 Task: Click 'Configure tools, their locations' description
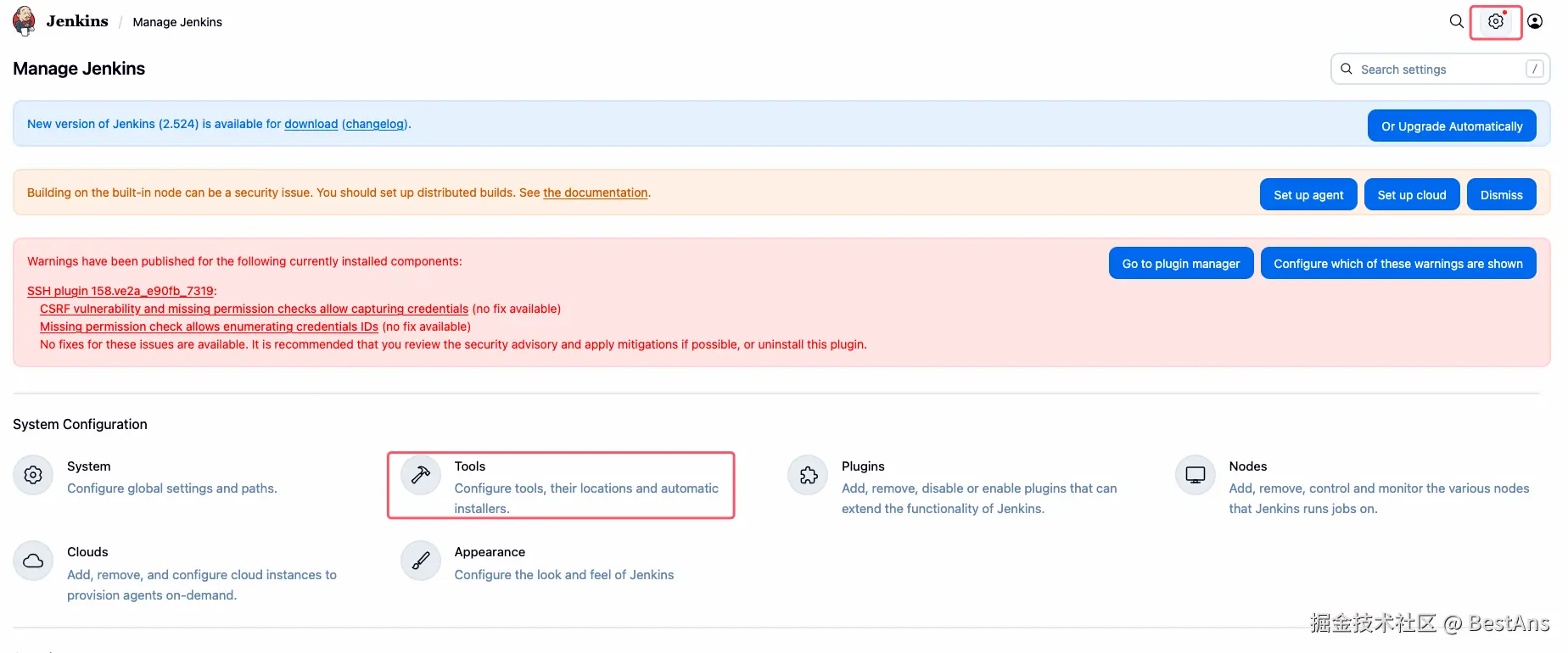click(586, 499)
